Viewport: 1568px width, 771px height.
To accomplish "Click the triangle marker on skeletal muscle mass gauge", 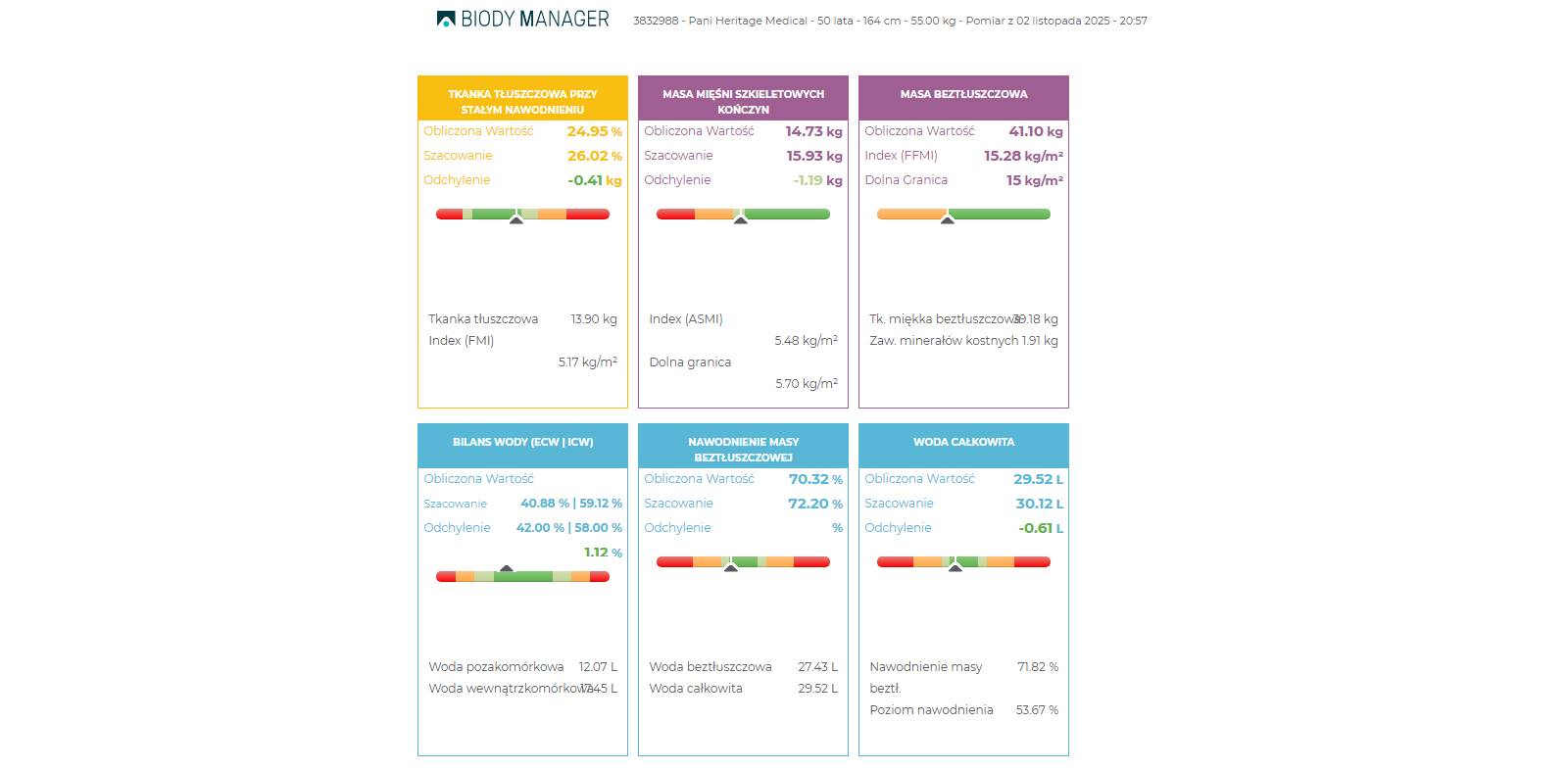I will (740, 220).
